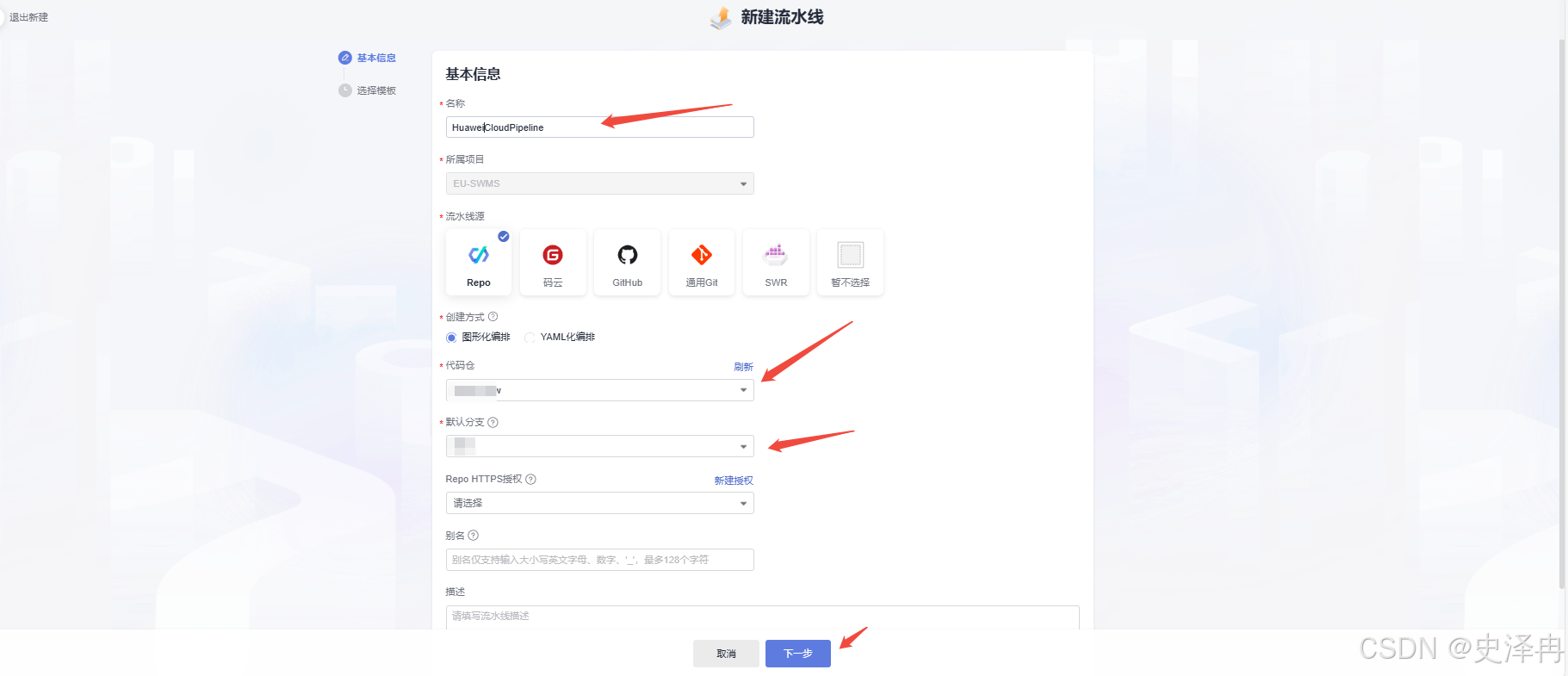This screenshot has width=1568, height=676.
Task: Click help icon next to 别名
Action: click(x=473, y=536)
